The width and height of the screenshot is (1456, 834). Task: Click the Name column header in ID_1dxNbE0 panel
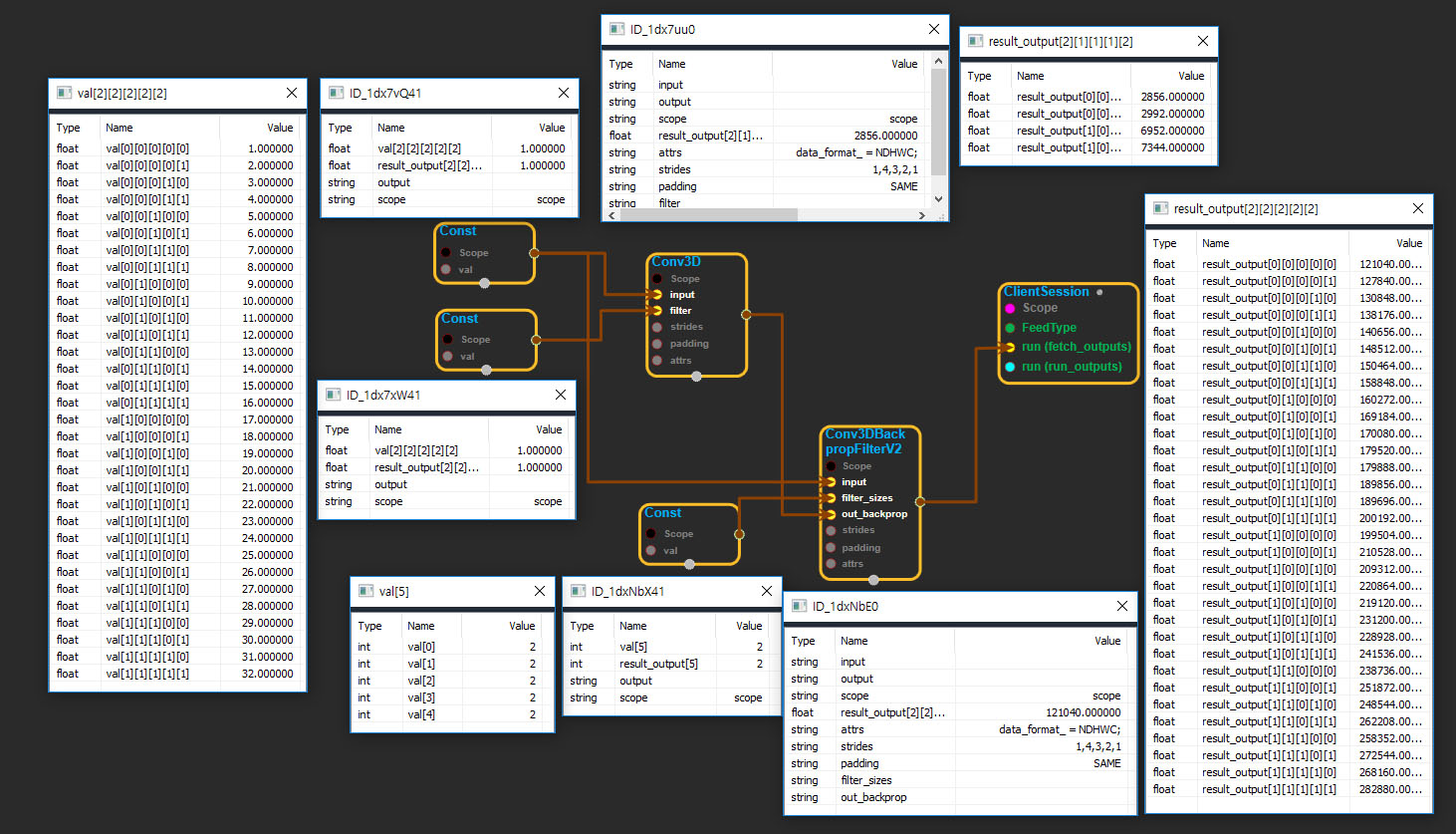tap(853, 641)
